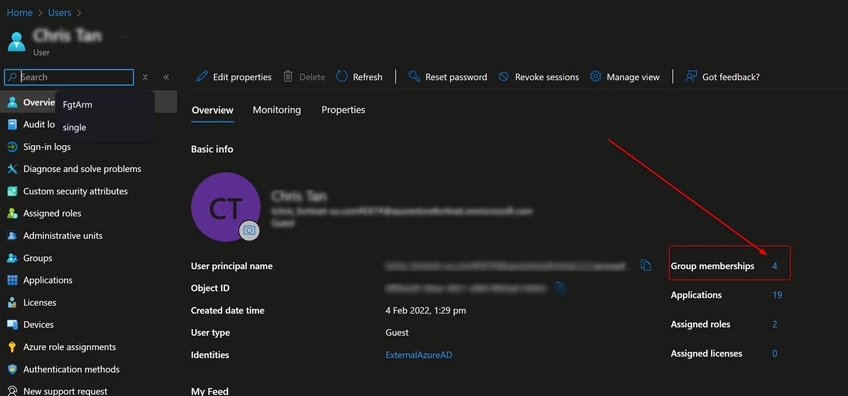Click the CT profile avatar

pos(226,207)
